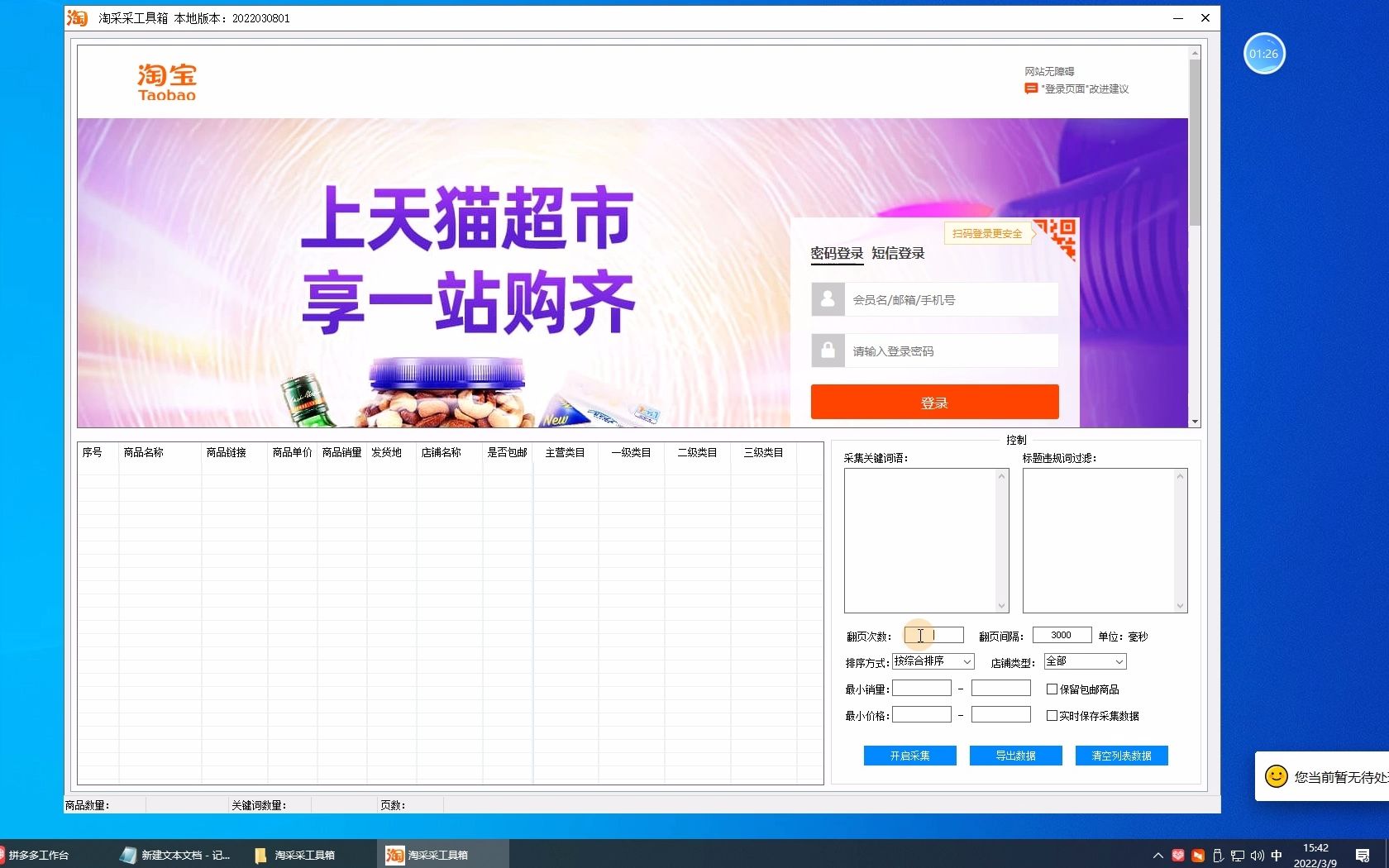Image resolution: width=1389 pixels, height=868 pixels.
Task: Click the 商品链接 column header
Action: click(235, 452)
